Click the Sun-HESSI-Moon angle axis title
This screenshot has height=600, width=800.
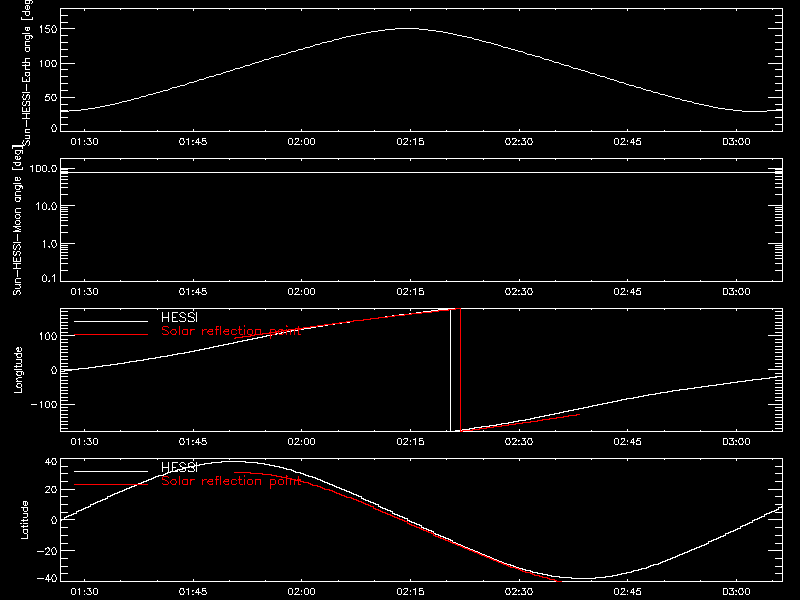[x=17, y=219]
